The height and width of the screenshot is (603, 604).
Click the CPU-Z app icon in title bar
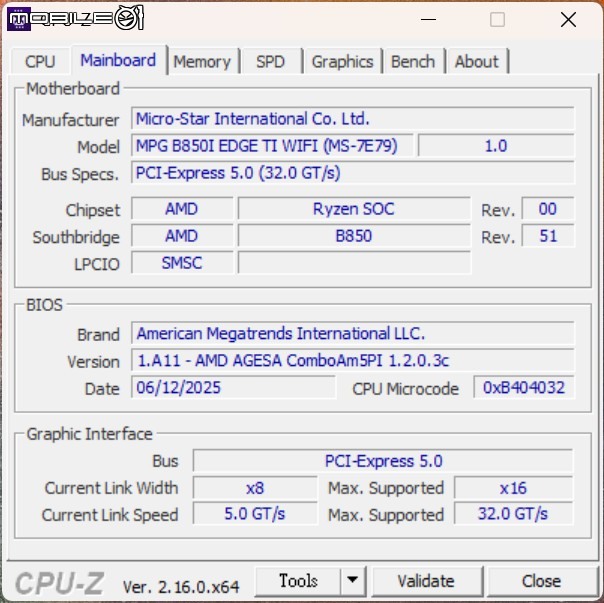pyautogui.click(x=18, y=18)
